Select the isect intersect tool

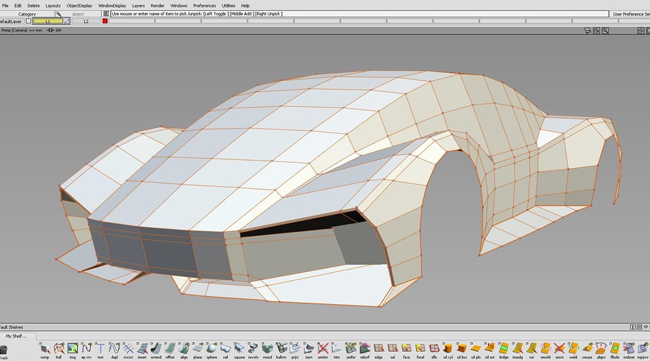pyautogui.click(x=309, y=351)
